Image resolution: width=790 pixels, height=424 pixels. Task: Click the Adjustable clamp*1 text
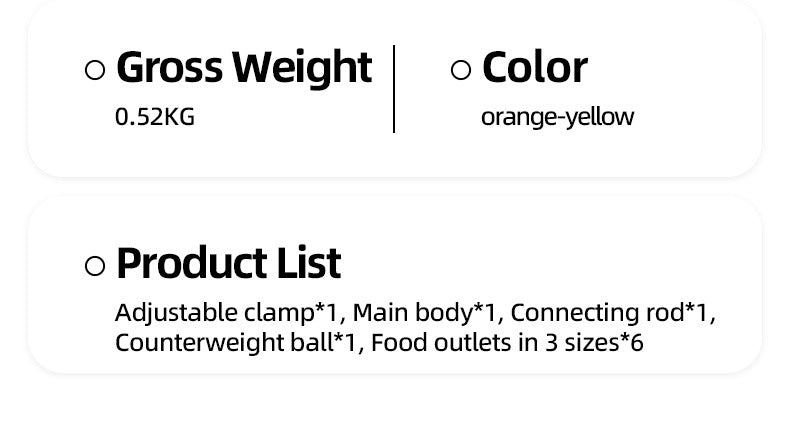tap(226, 313)
